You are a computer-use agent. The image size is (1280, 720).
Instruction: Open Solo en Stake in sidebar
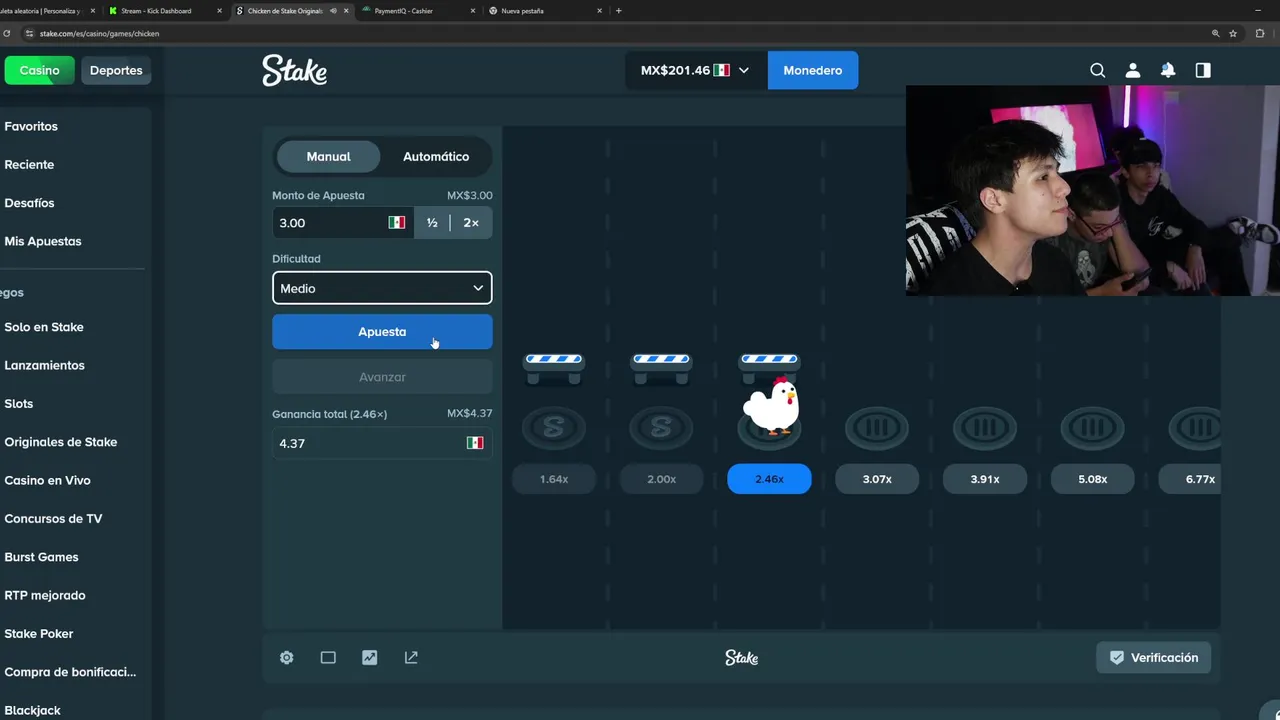pos(44,327)
